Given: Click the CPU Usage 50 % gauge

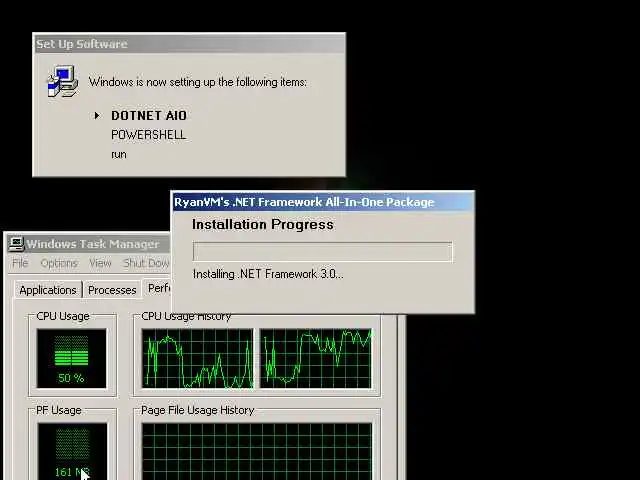Looking at the screenshot, I should pyautogui.click(x=71, y=358).
